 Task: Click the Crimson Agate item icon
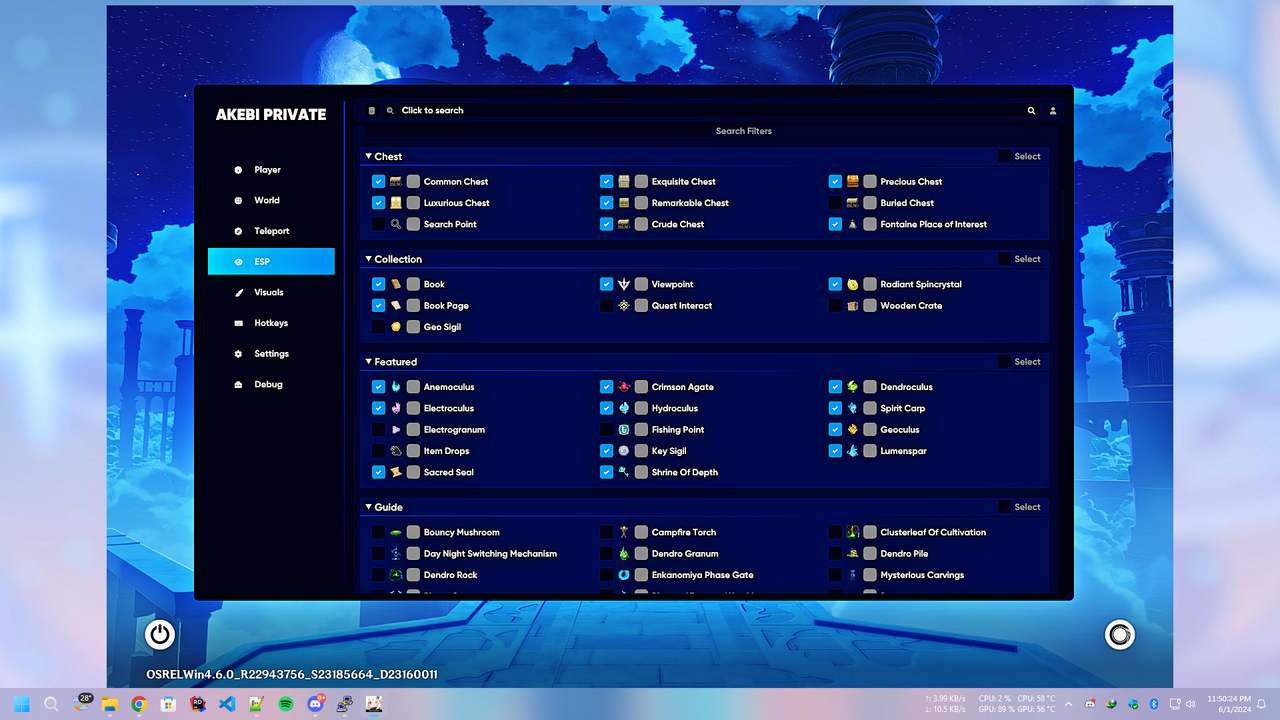624,387
